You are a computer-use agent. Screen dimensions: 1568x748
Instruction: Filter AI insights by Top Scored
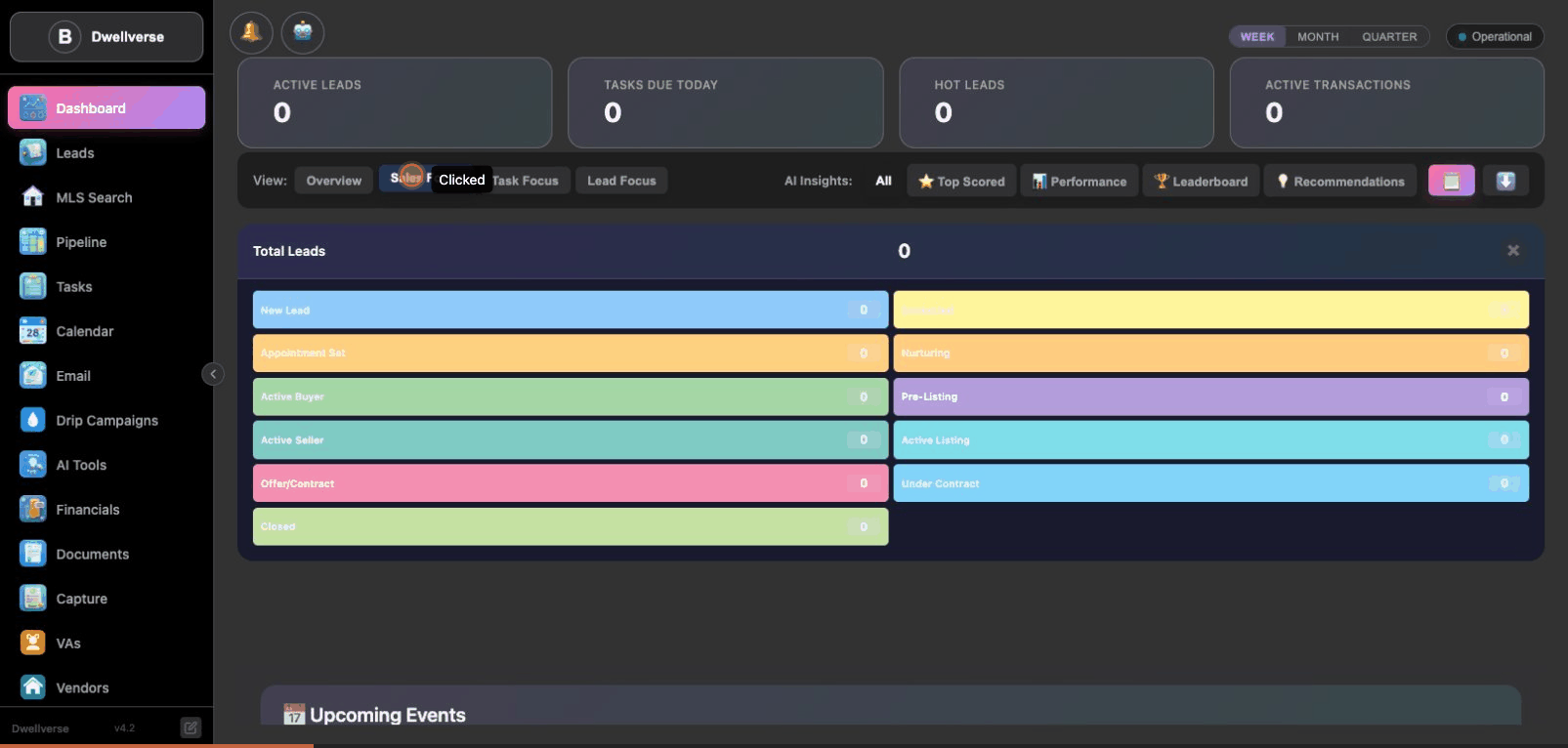(x=961, y=182)
